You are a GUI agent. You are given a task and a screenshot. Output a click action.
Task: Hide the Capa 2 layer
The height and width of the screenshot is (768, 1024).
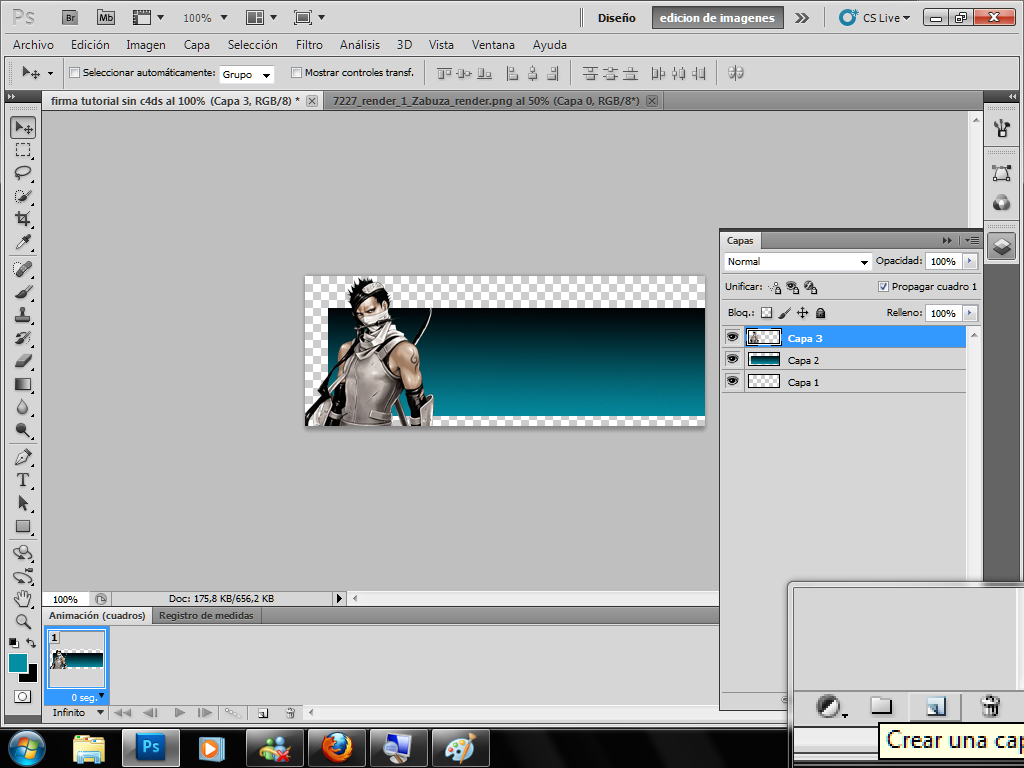click(733, 359)
